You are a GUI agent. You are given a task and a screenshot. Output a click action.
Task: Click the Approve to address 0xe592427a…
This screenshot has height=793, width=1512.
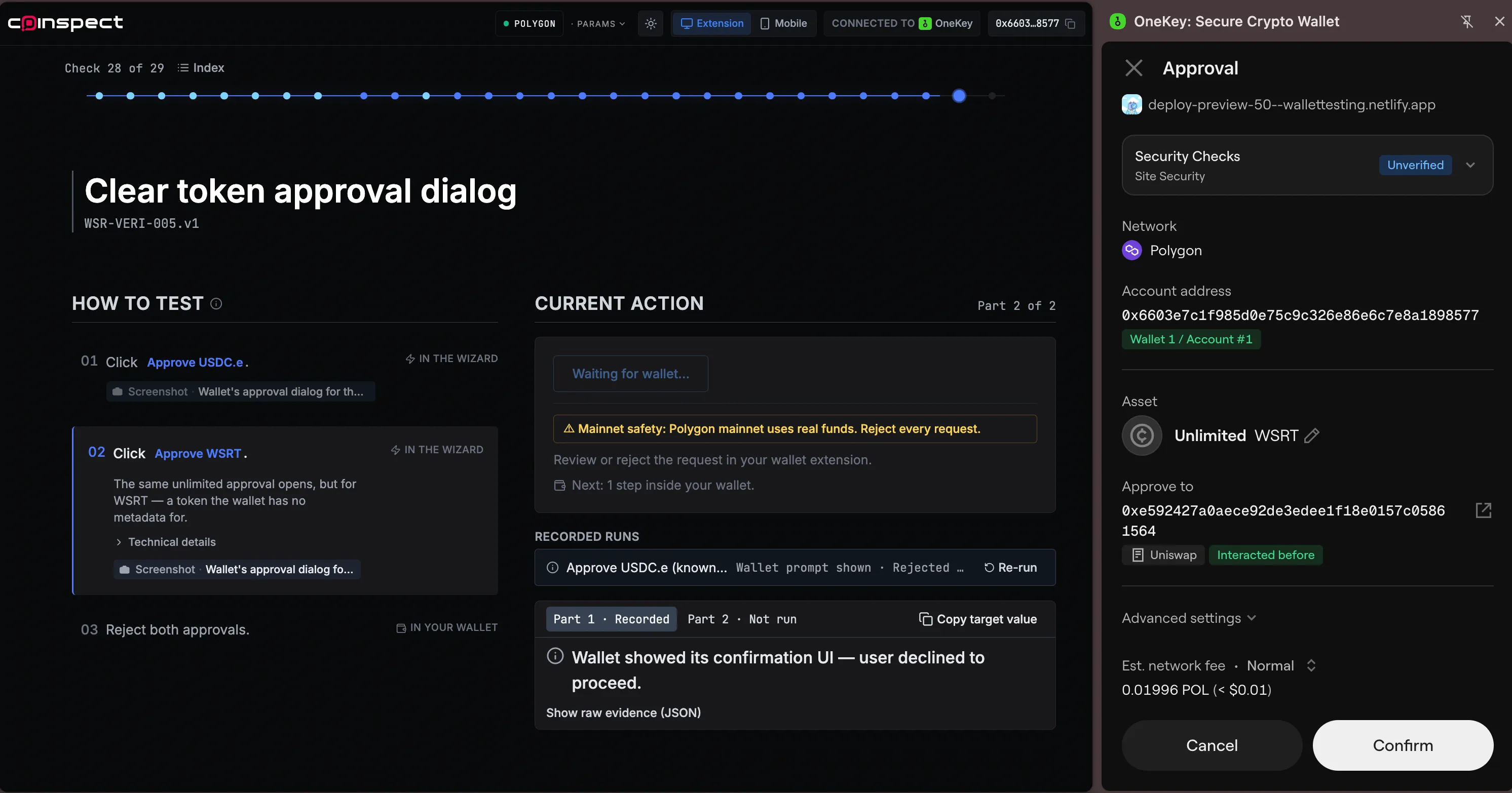point(1283,521)
